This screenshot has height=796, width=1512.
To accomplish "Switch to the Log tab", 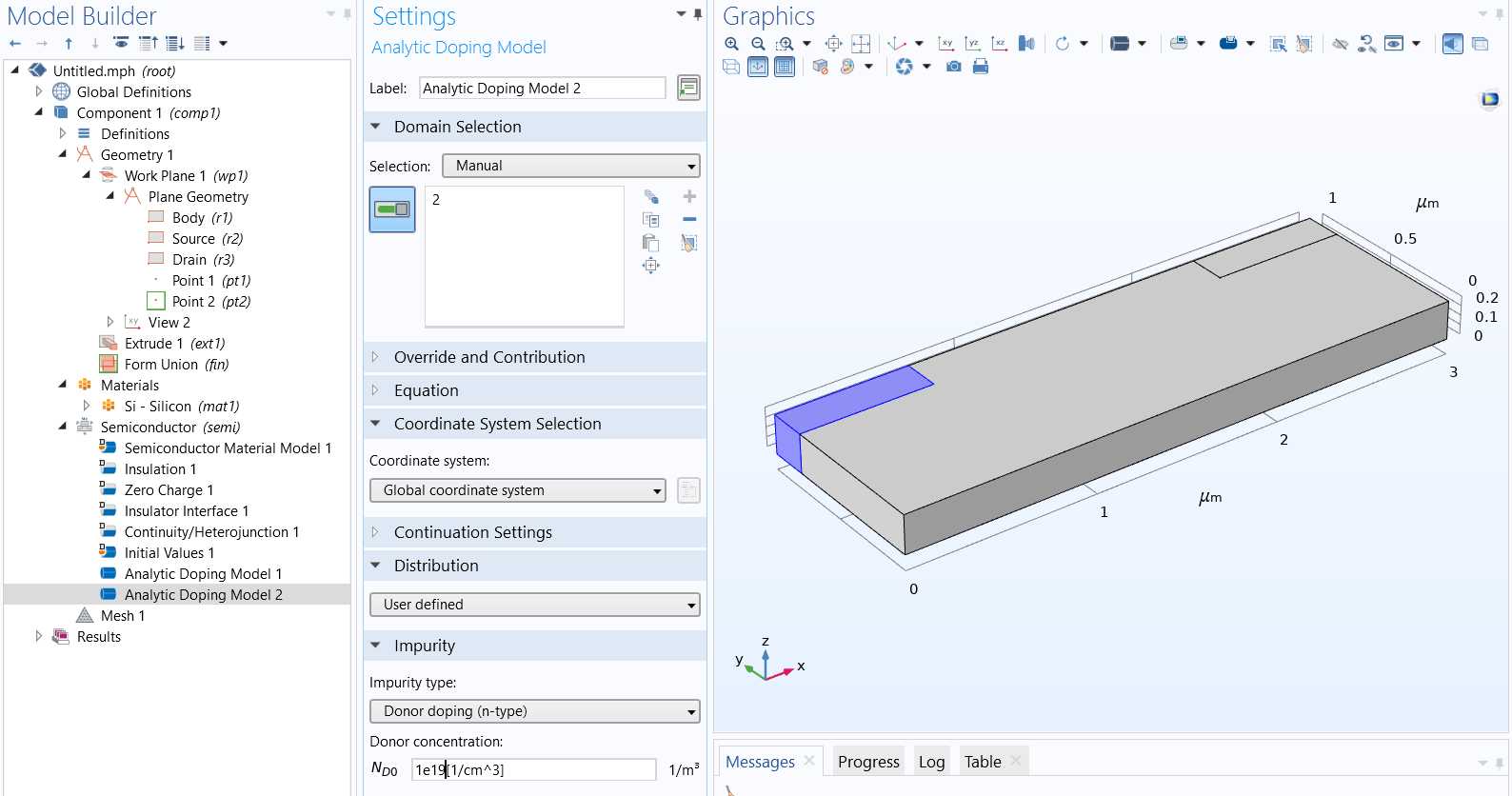I will click(x=931, y=762).
